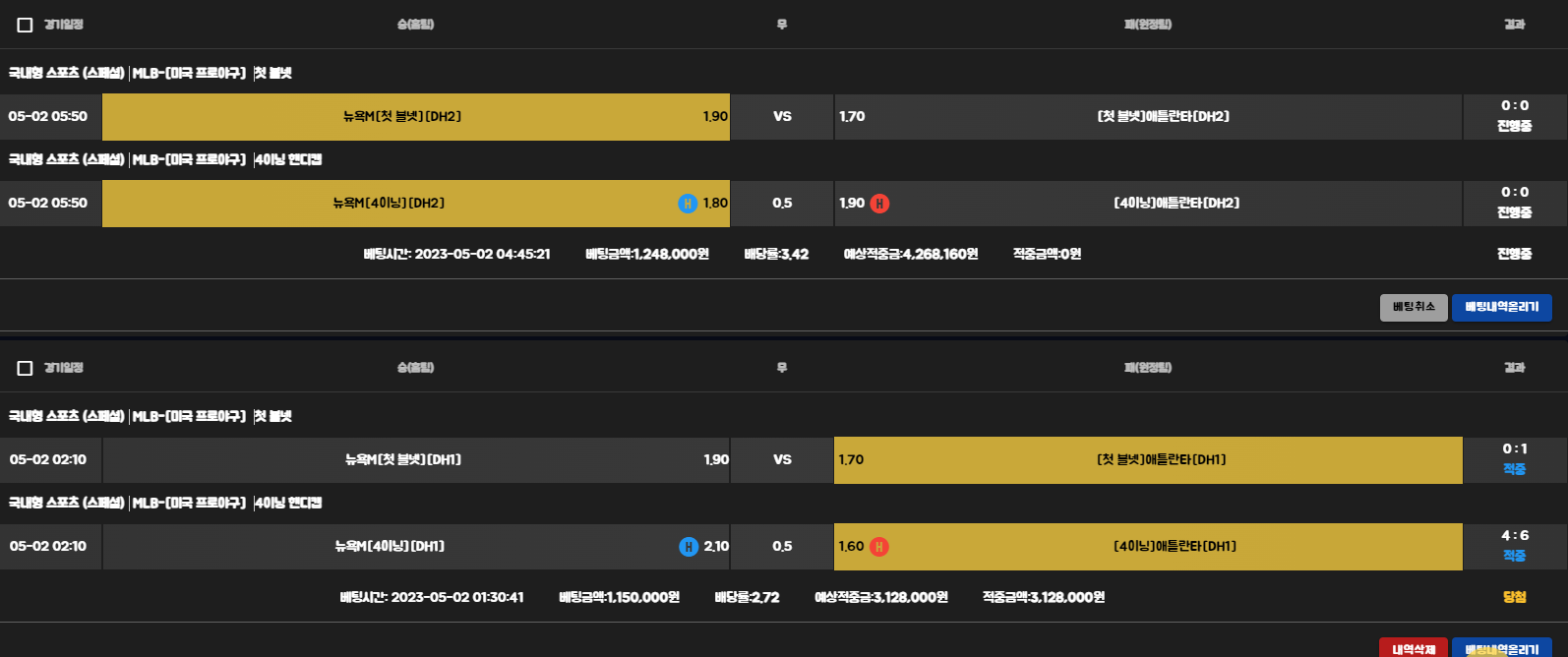The height and width of the screenshot is (657, 1568).
Task: Click the 0.5 handicap cell in the DH1 row
Action: (782, 547)
